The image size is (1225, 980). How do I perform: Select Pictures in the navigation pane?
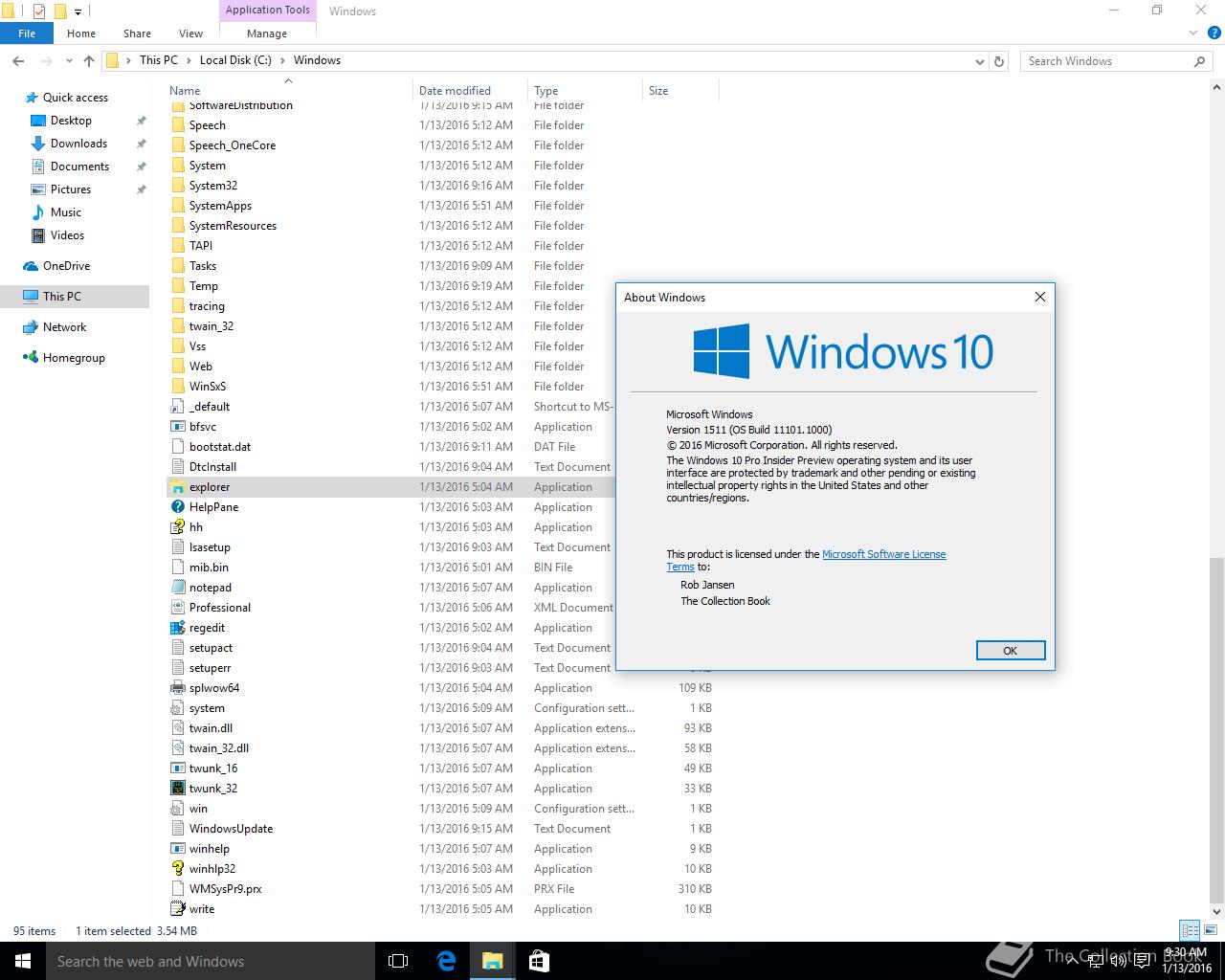pos(71,189)
